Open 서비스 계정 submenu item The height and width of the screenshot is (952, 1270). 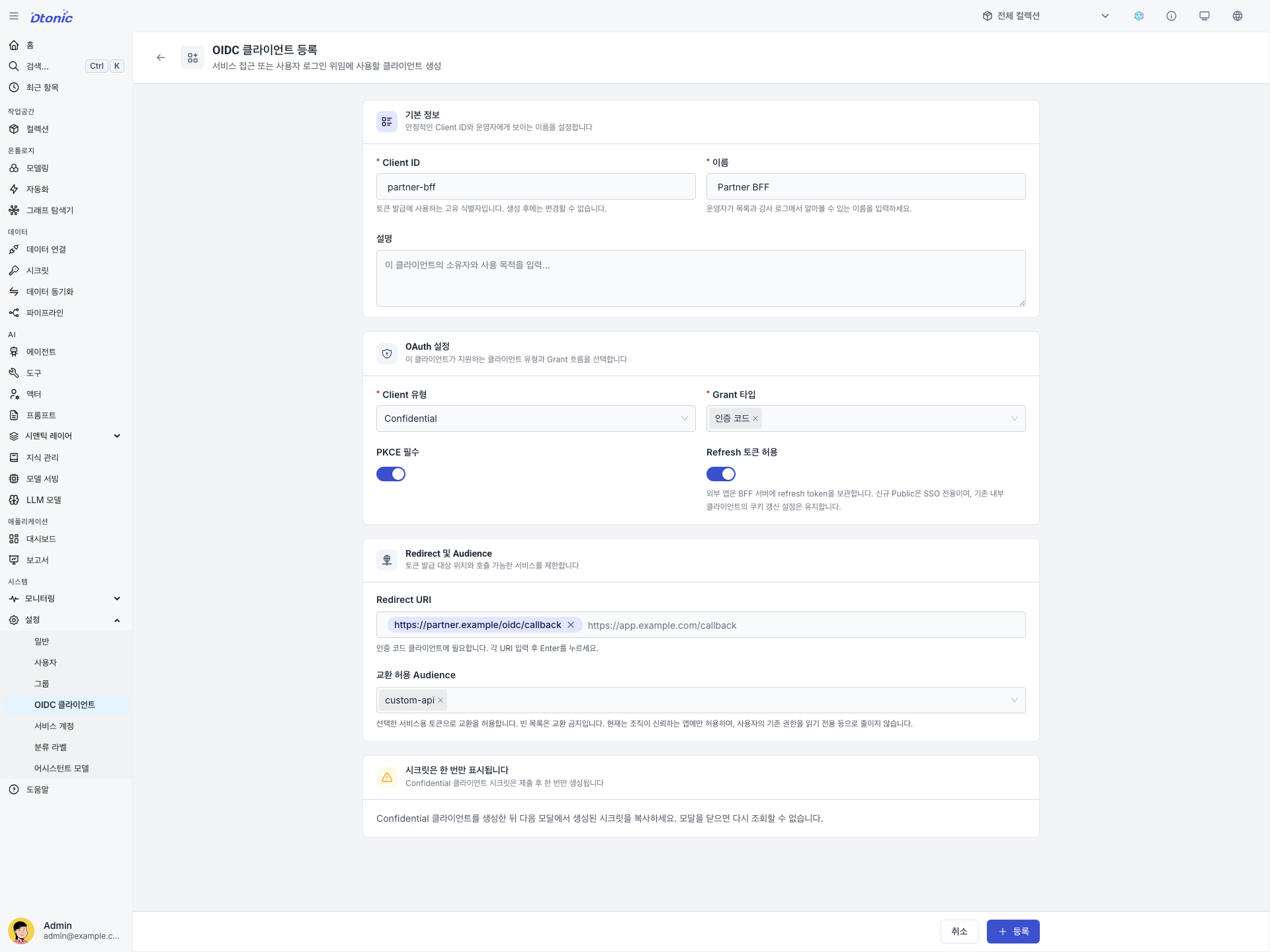(x=66, y=726)
